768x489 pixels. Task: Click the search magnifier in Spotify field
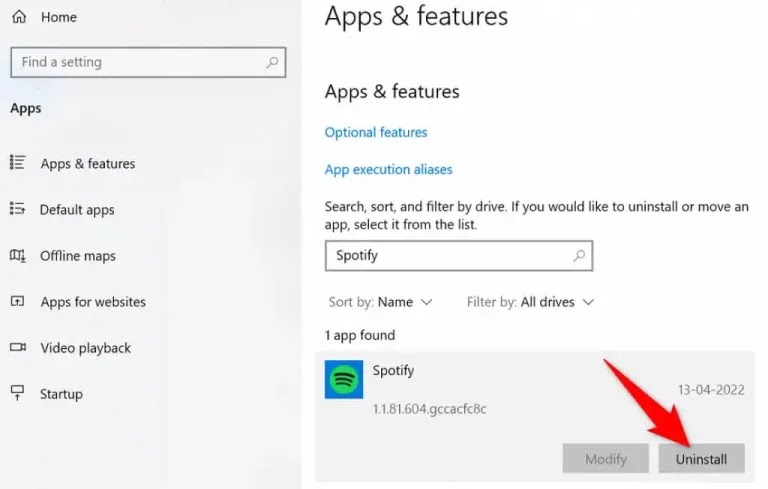coord(579,255)
